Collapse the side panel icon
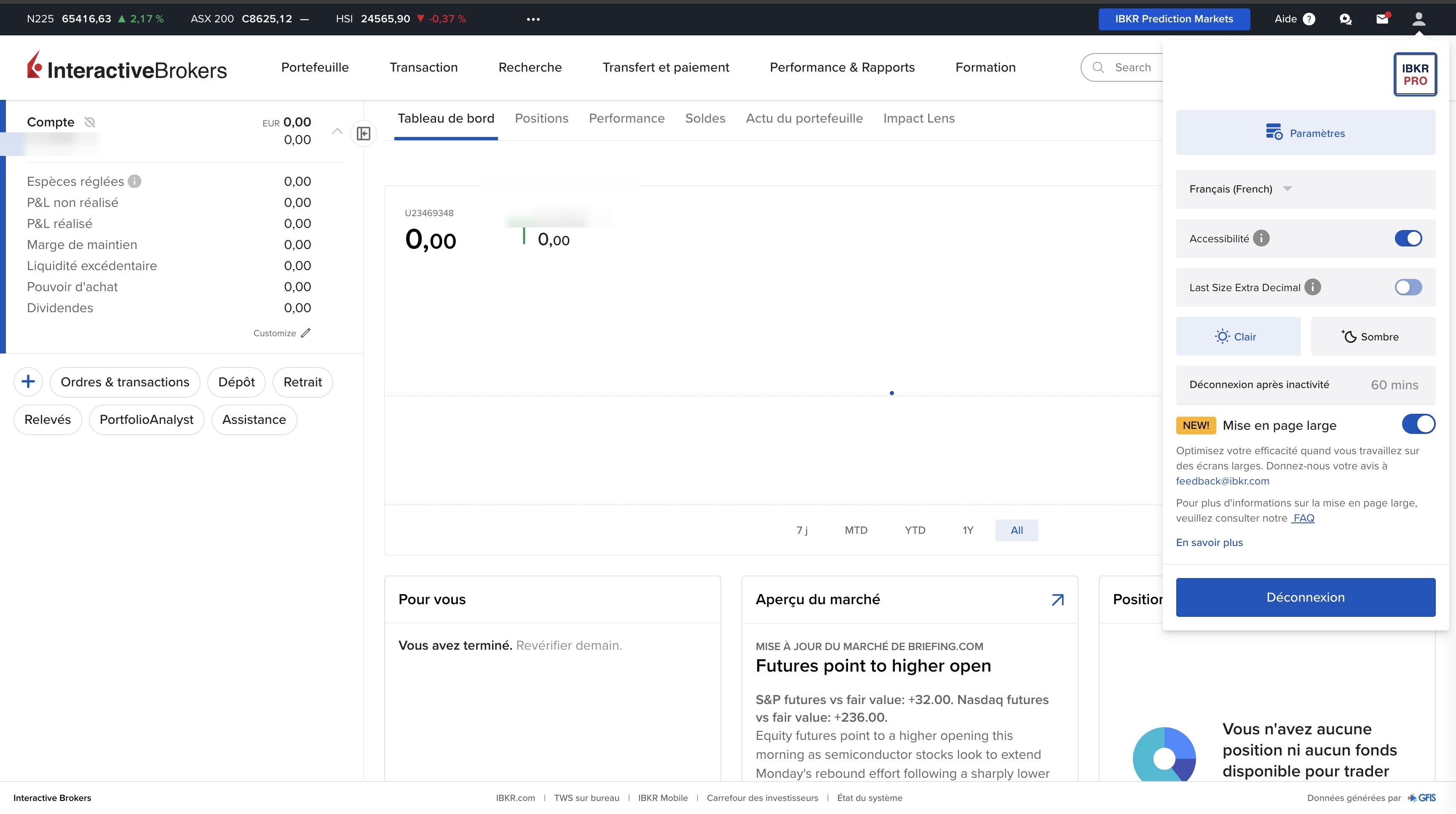Screen dimensions: 1456x814 [364, 134]
